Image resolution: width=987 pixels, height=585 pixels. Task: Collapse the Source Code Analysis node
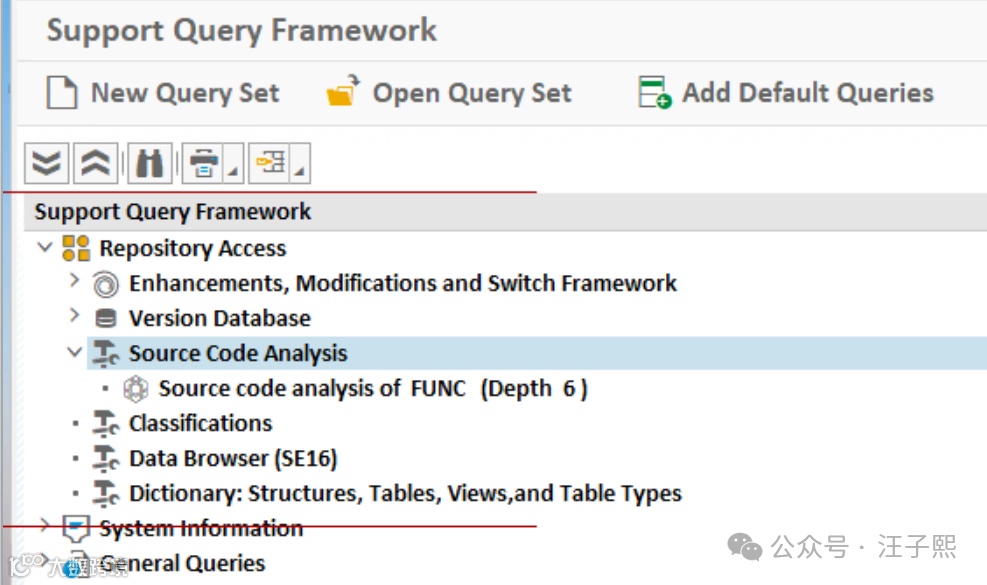pyautogui.click(x=74, y=352)
